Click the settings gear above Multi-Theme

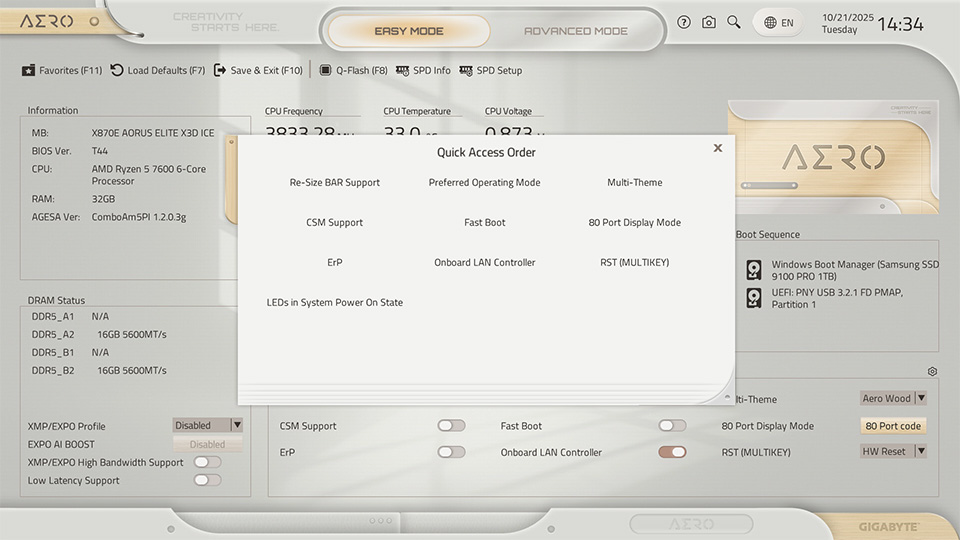(x=932, y=371)
